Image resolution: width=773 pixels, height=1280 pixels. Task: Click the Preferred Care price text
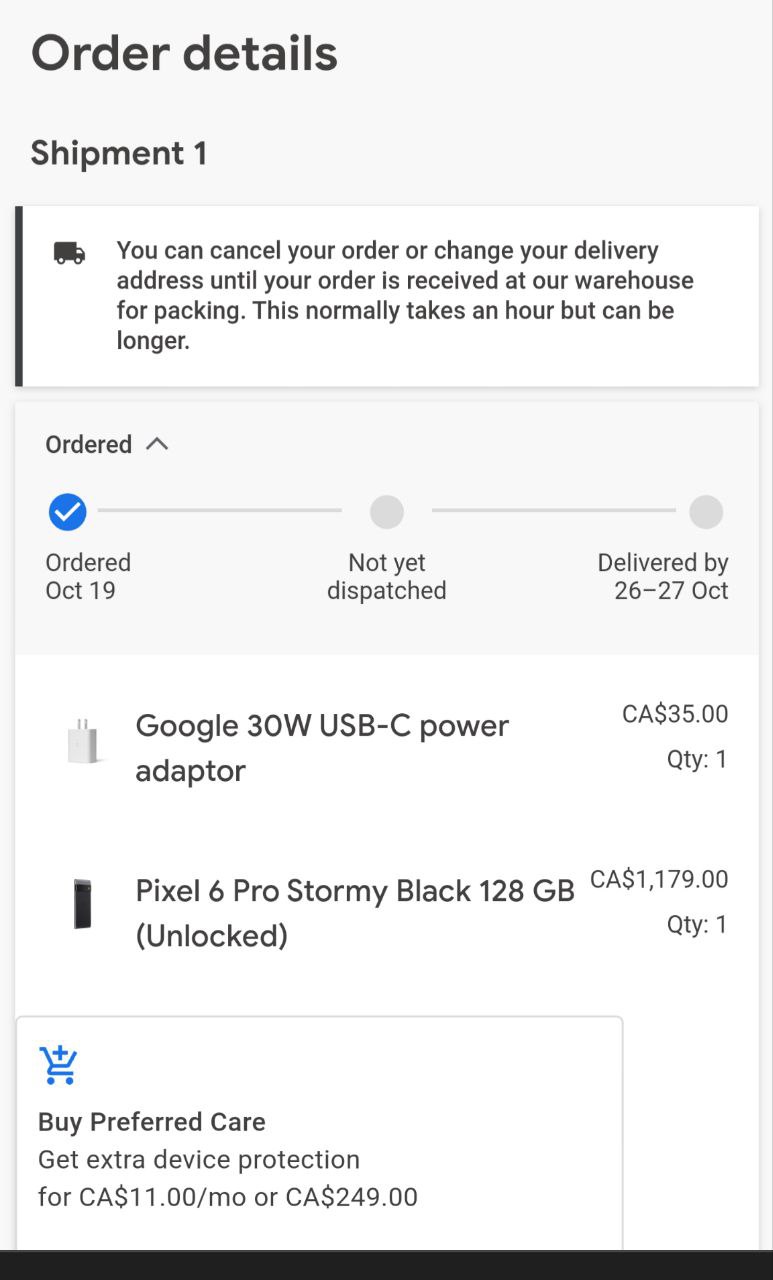point(228,1196)
